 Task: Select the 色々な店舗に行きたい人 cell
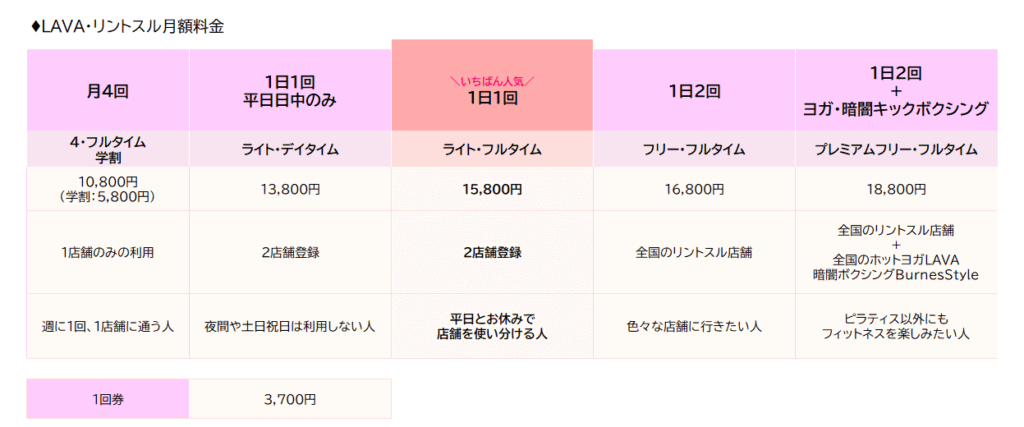click(x=694, y=326)
